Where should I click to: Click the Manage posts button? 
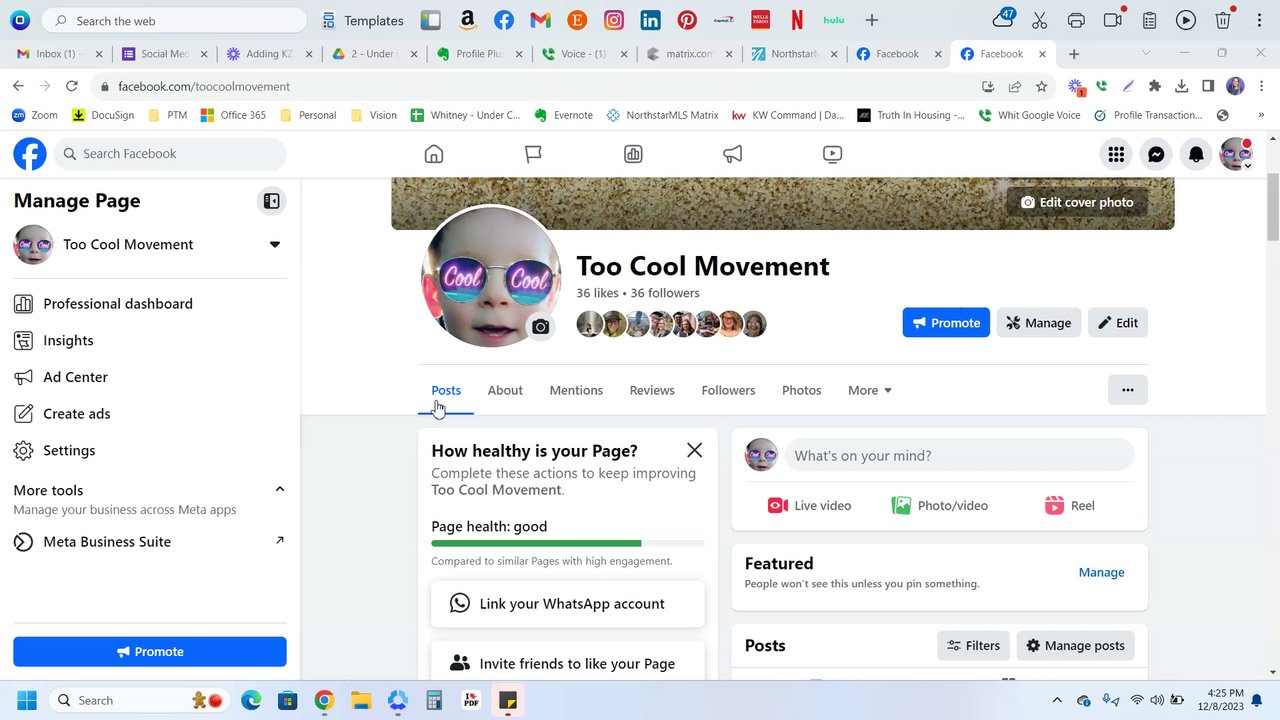pyautogui.click(x=1075, y=645)
